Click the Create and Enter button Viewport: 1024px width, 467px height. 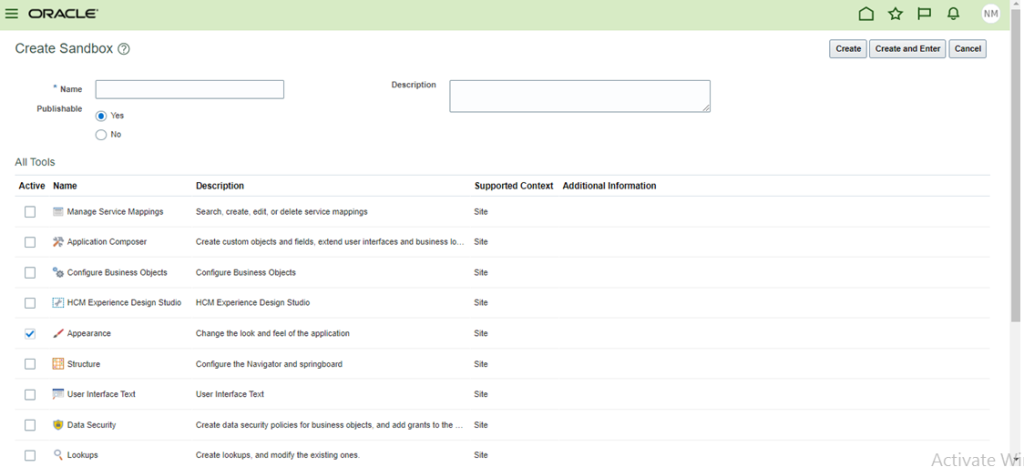point(907,49)
